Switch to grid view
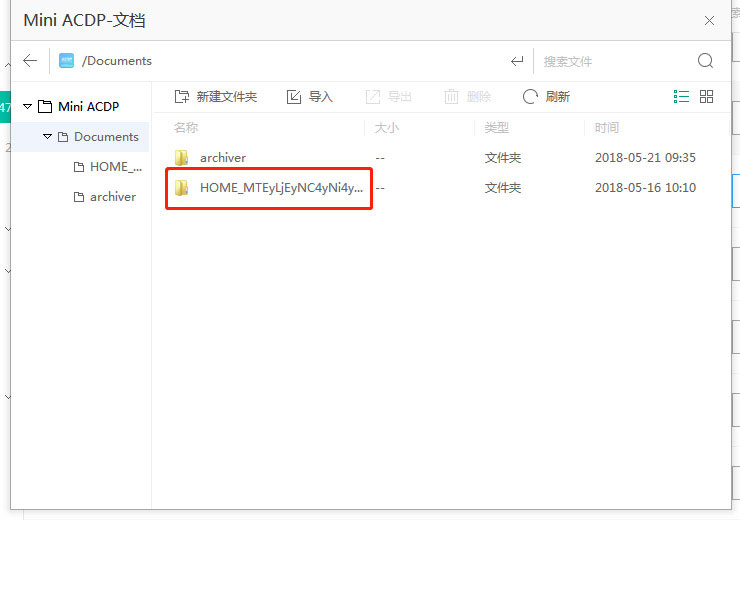Viewport: 740px width, 600px height. click(x=706, y=96)
